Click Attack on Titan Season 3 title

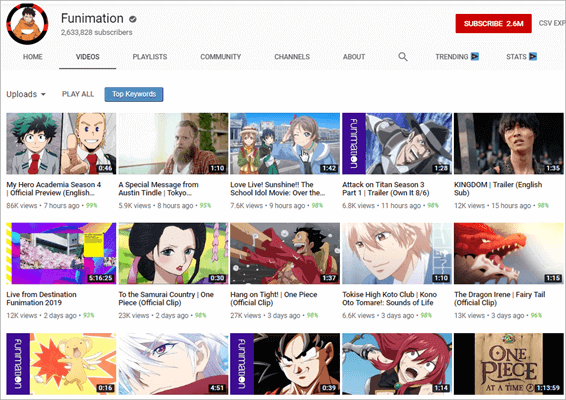[386, 188]
